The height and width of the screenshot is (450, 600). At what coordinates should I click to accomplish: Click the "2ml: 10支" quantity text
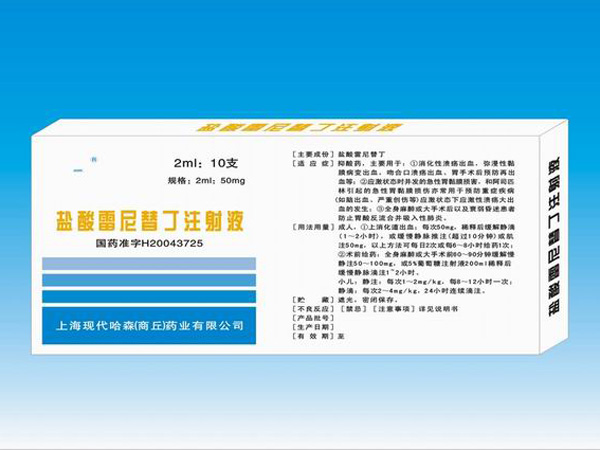(x=206, y=163)
